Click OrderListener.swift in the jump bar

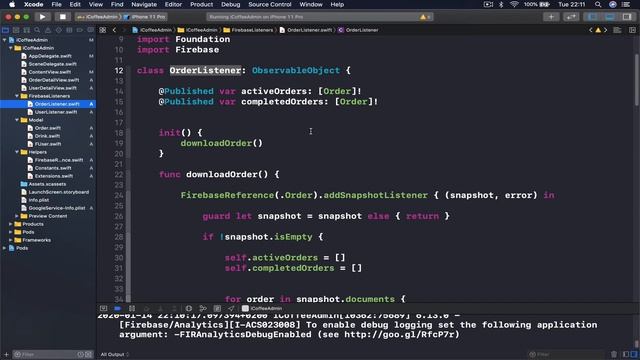tap(306, 30)
